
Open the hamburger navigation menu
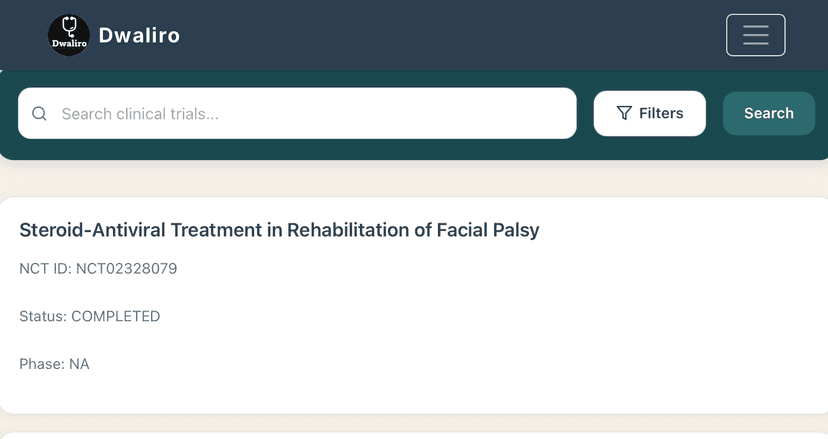point(756,35)
